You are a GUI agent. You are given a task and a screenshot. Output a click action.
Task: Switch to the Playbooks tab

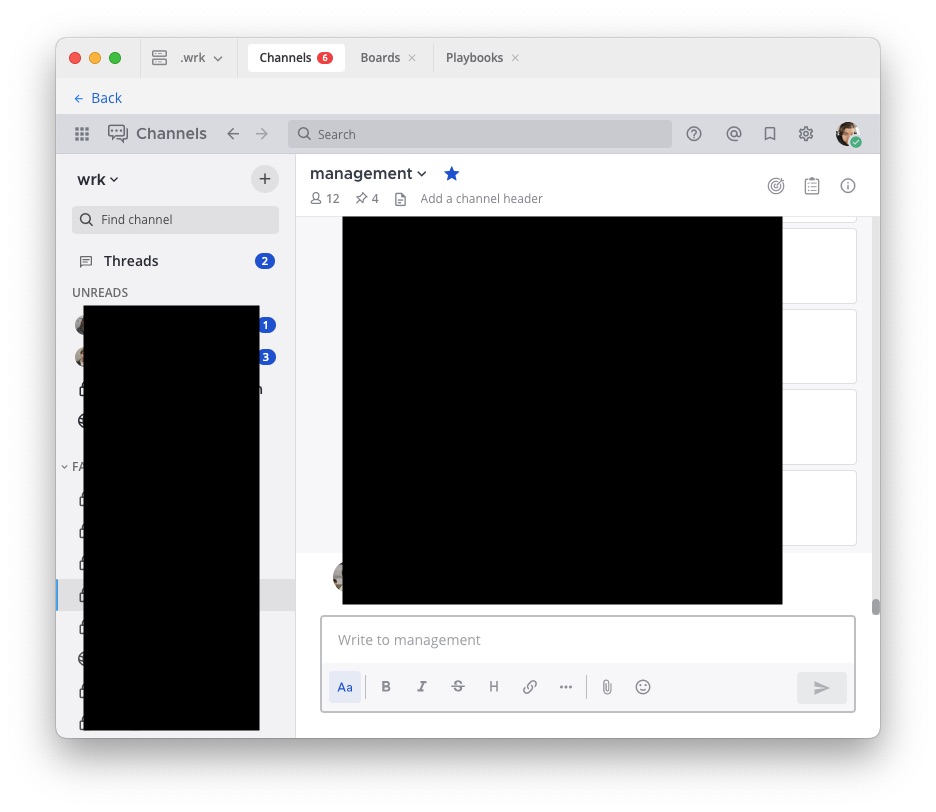click(x=475, y=57)
